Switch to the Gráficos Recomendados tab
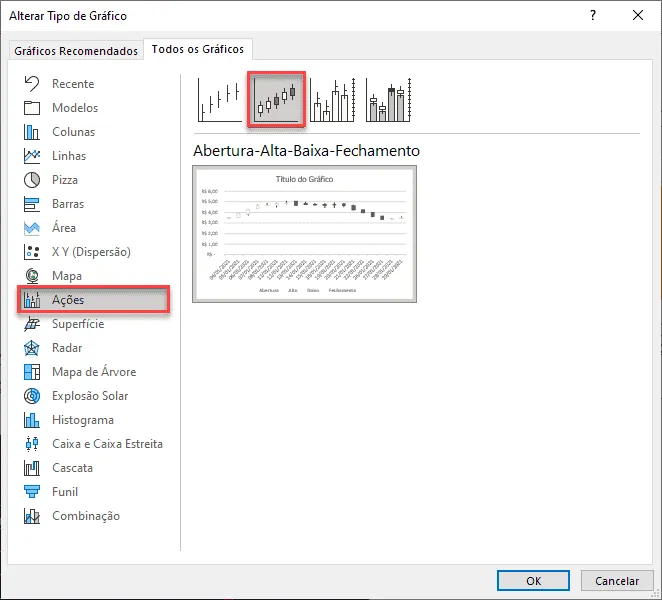Image resolution: width=662 pixels, height=600 pixels. tap(76, 51)
